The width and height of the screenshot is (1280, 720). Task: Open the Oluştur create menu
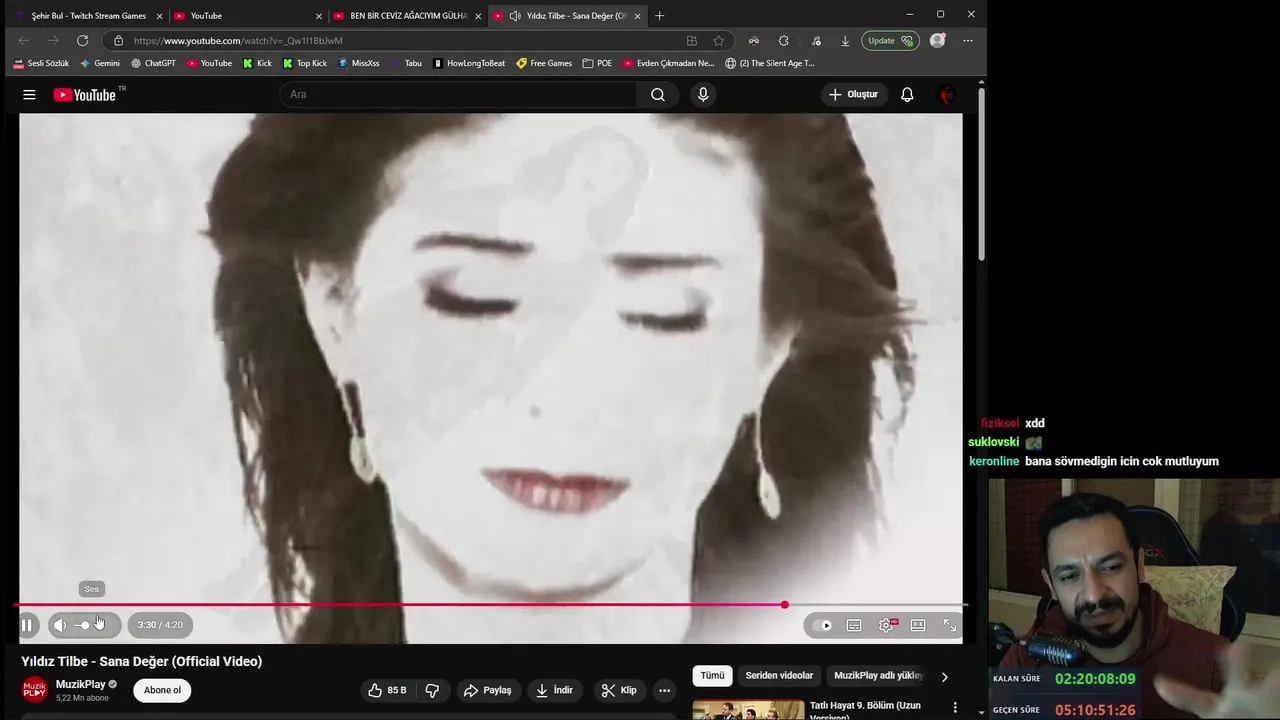(x=853, y=95)
